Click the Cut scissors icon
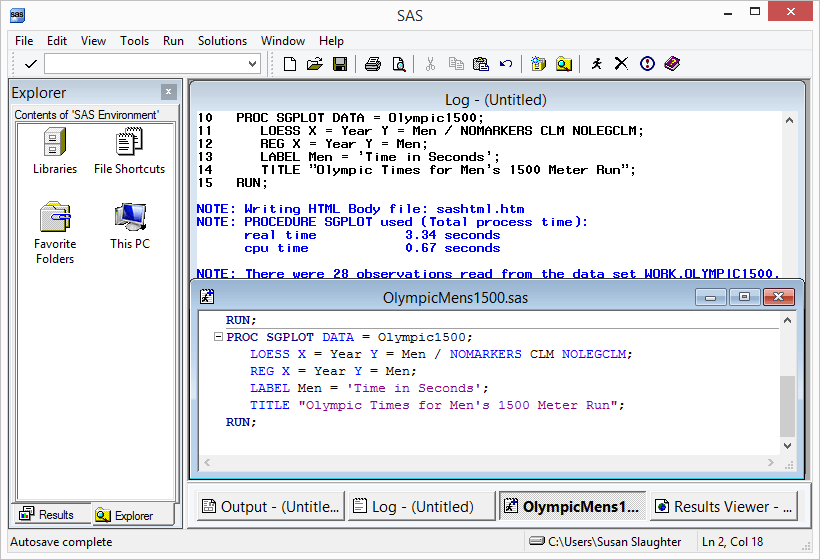 tap(430, 64)
